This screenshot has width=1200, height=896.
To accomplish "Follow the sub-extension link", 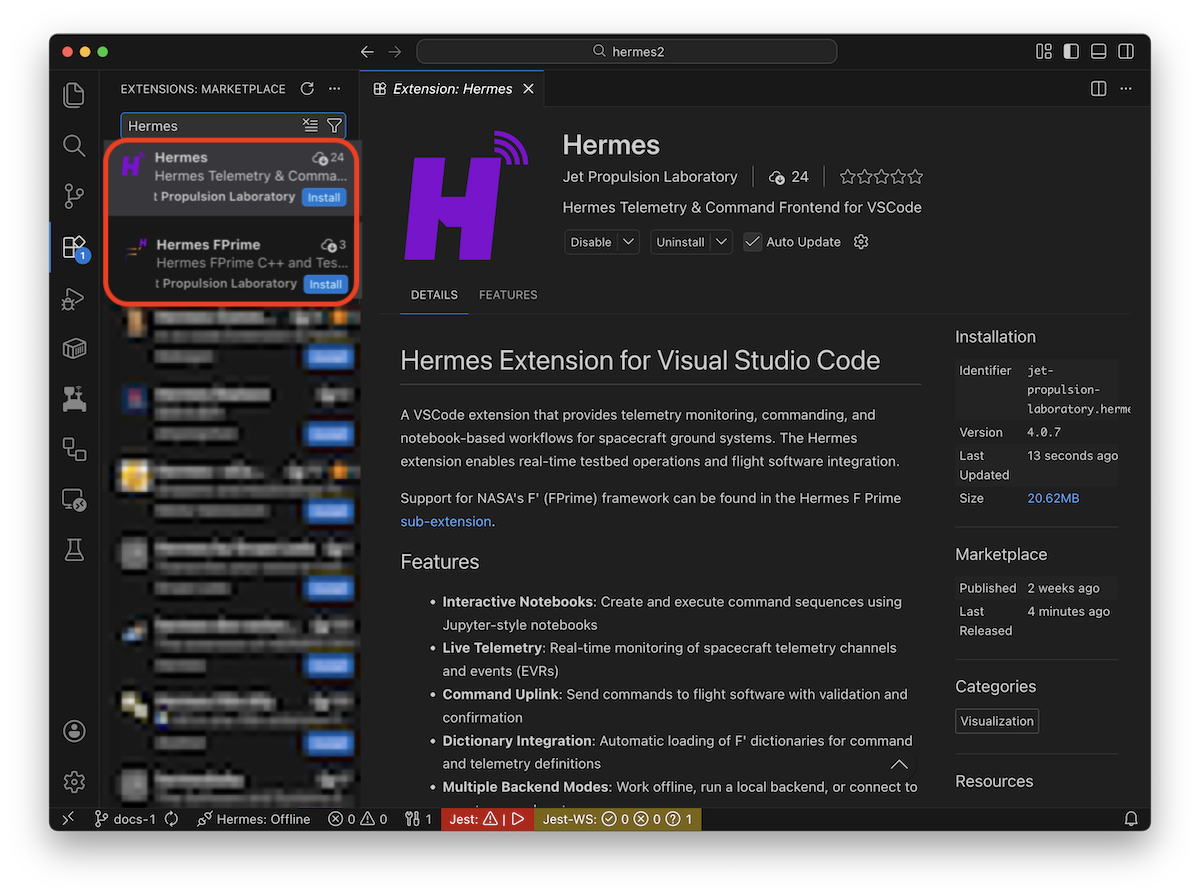I will click(x=446, y=521).
